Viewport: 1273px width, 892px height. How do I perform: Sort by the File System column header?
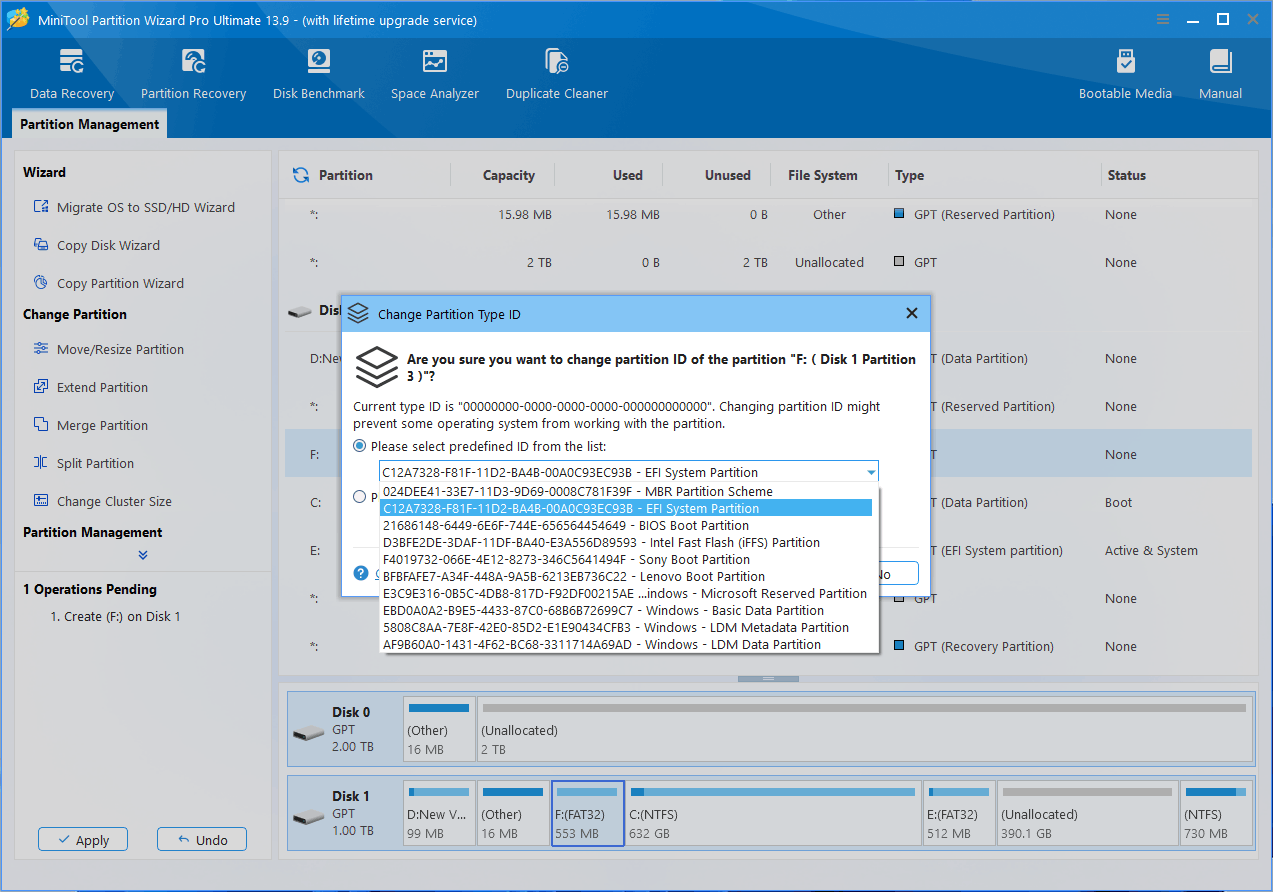click(822, 175)
